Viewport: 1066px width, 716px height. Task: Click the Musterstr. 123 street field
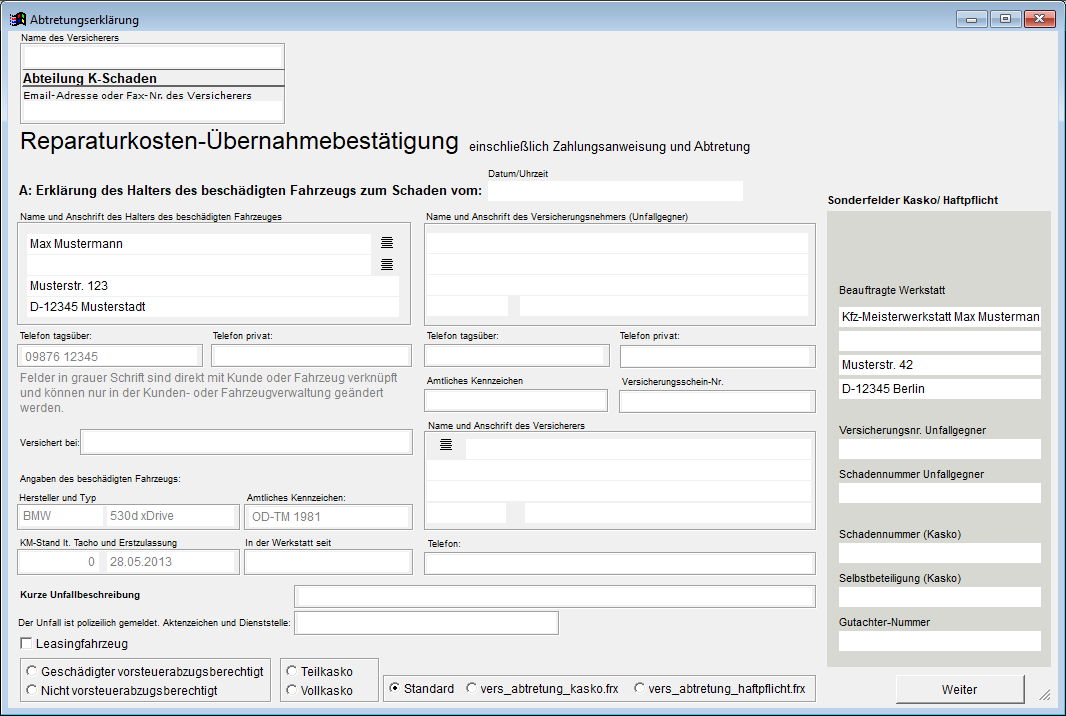213,286
